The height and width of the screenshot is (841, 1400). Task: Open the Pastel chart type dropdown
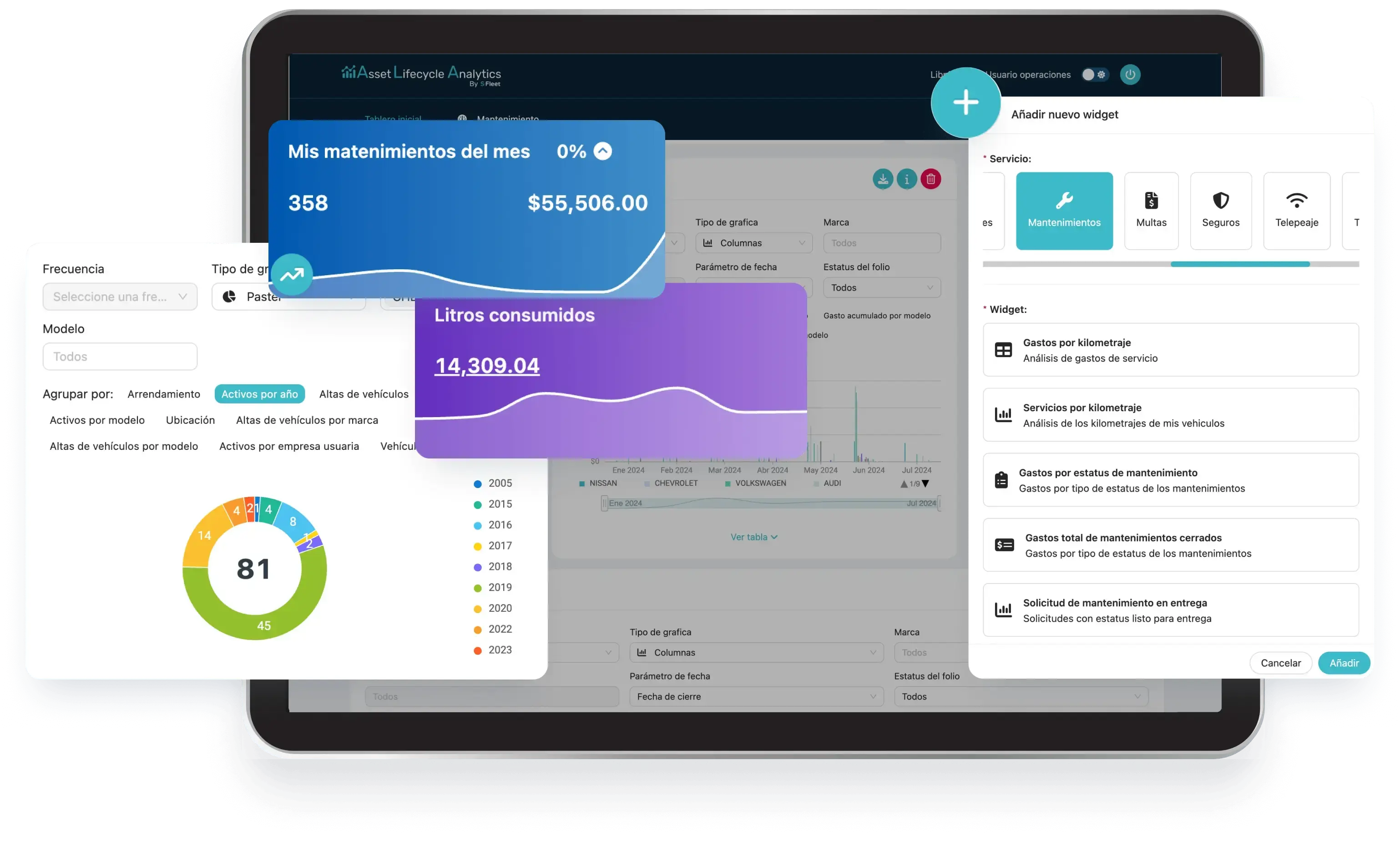(x=288, y=297)
